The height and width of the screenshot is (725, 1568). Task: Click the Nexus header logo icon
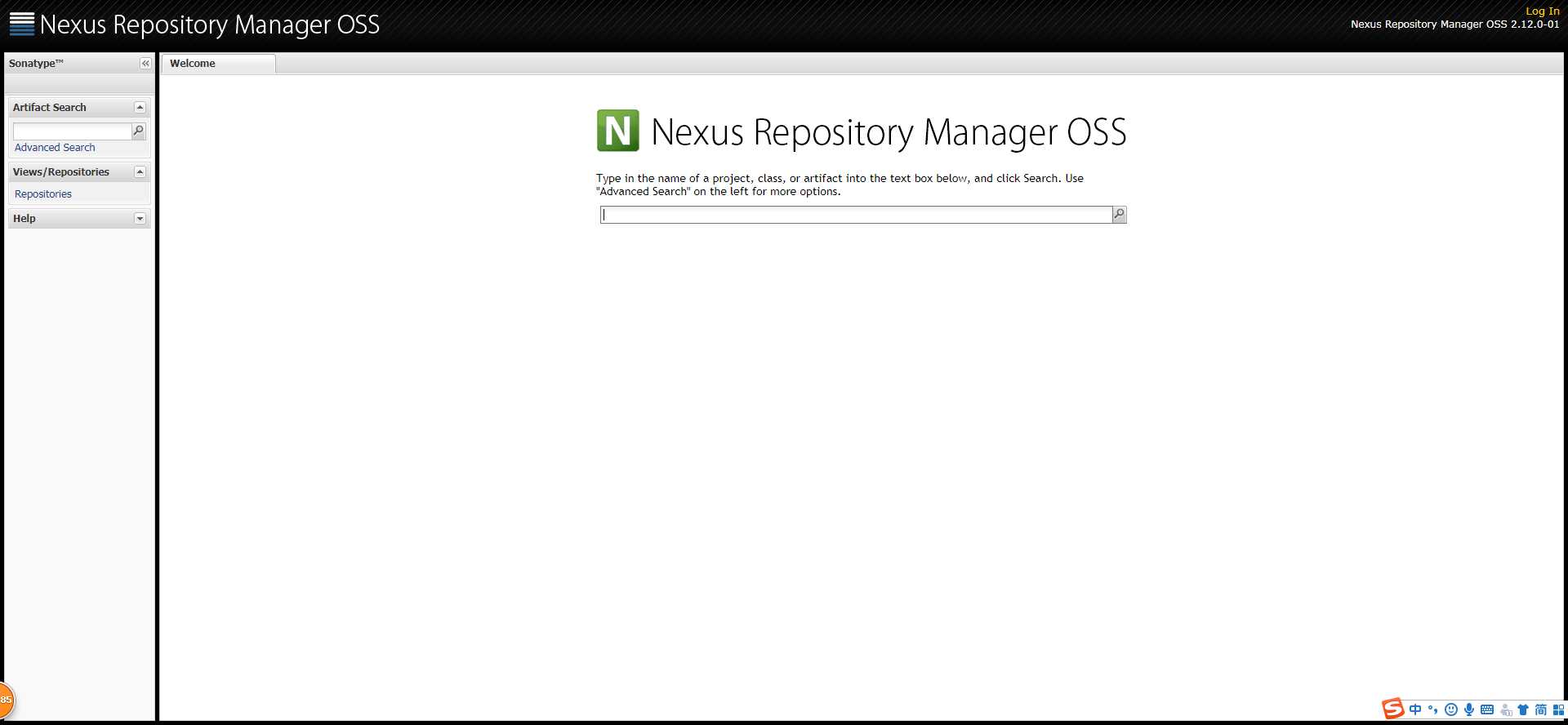[x=22, y=24]
